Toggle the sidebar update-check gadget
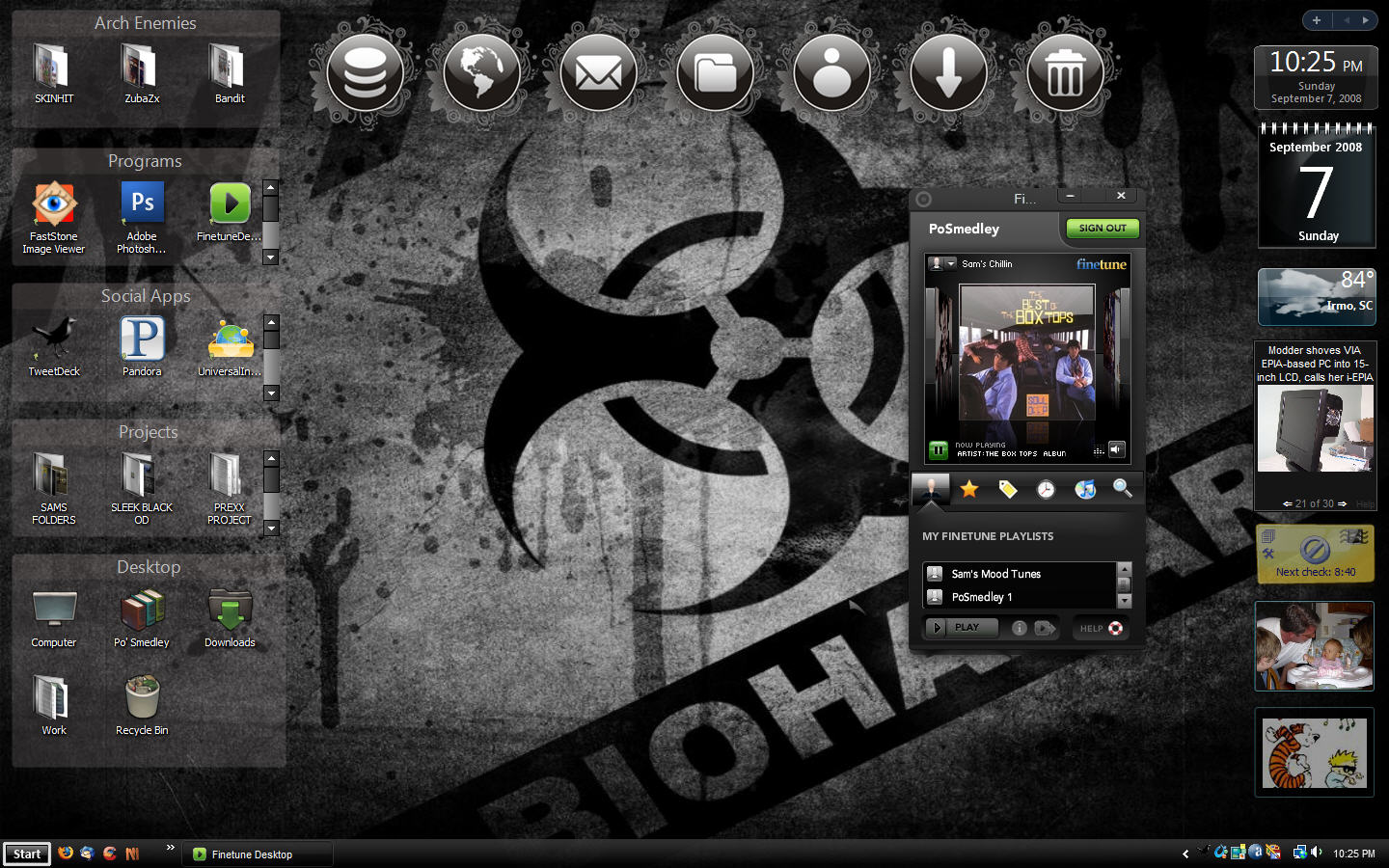The height and width of the screenshot is (868, 1389). tap(1315, 554)
